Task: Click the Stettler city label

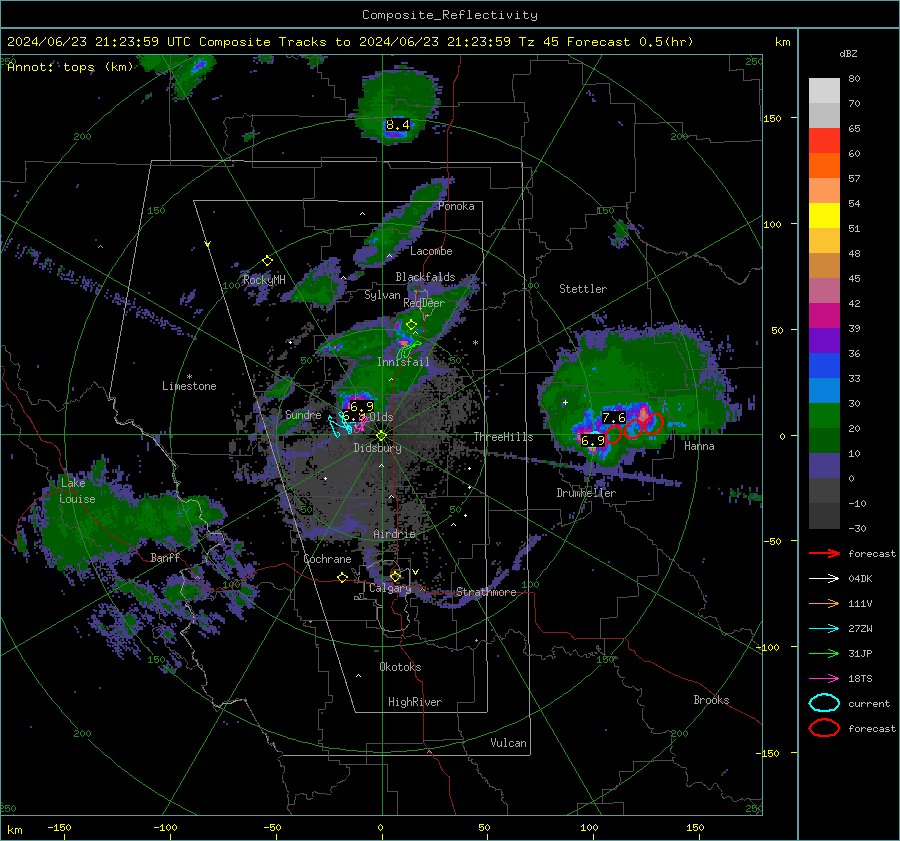Action: pyautogui.click(x=583, y=289)
